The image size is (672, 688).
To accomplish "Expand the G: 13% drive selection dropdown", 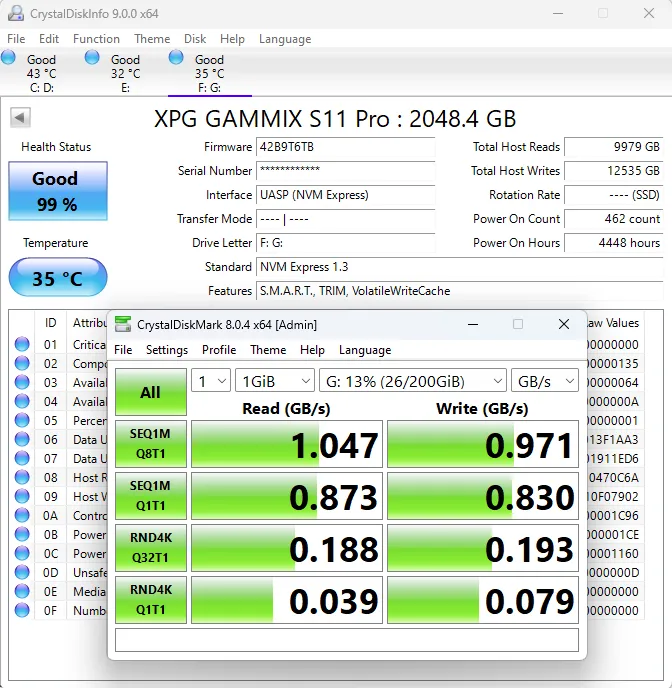I will tap(412, 381).
